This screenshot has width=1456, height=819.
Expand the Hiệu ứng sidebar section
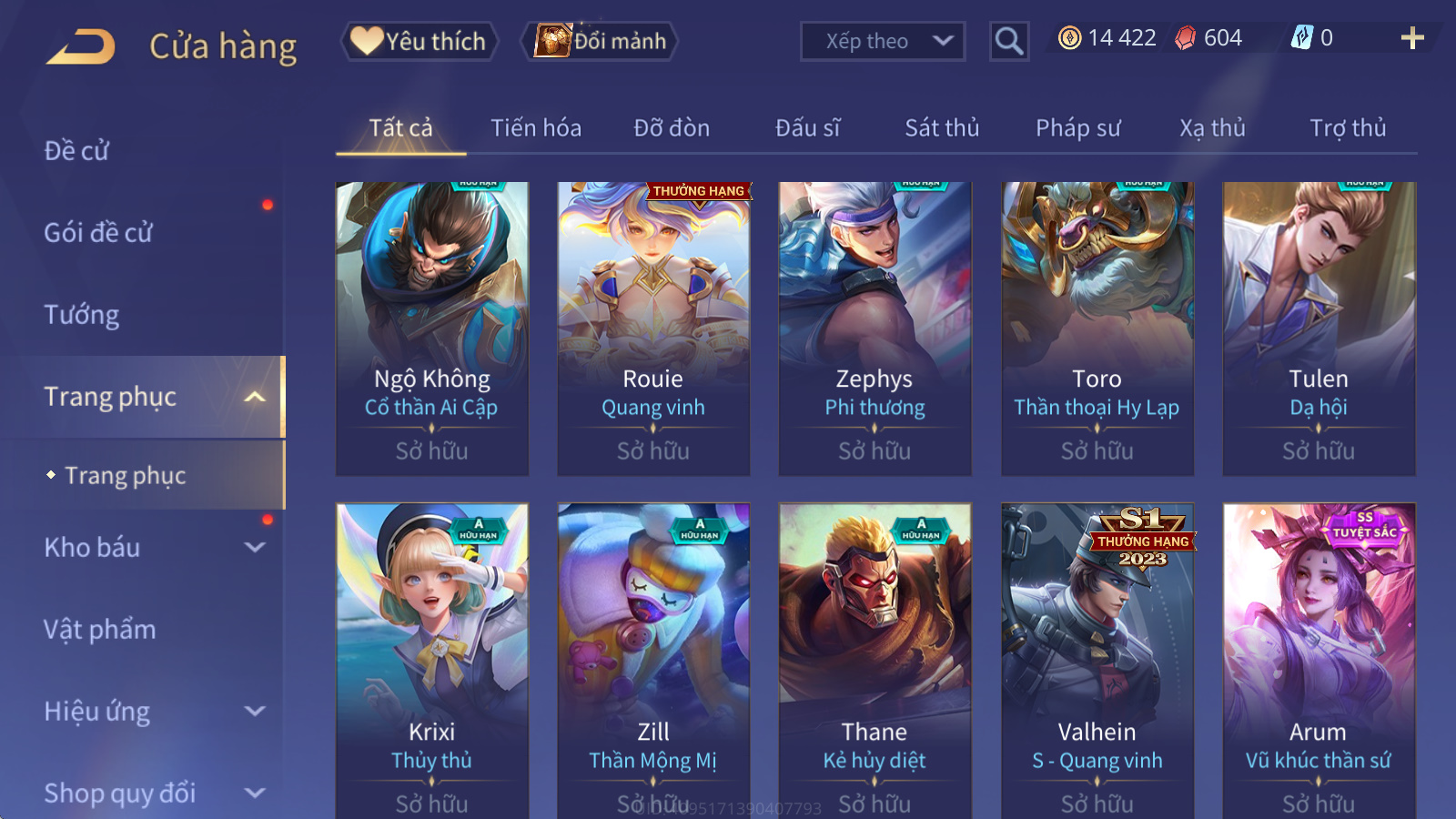click(x=255, y=712)
